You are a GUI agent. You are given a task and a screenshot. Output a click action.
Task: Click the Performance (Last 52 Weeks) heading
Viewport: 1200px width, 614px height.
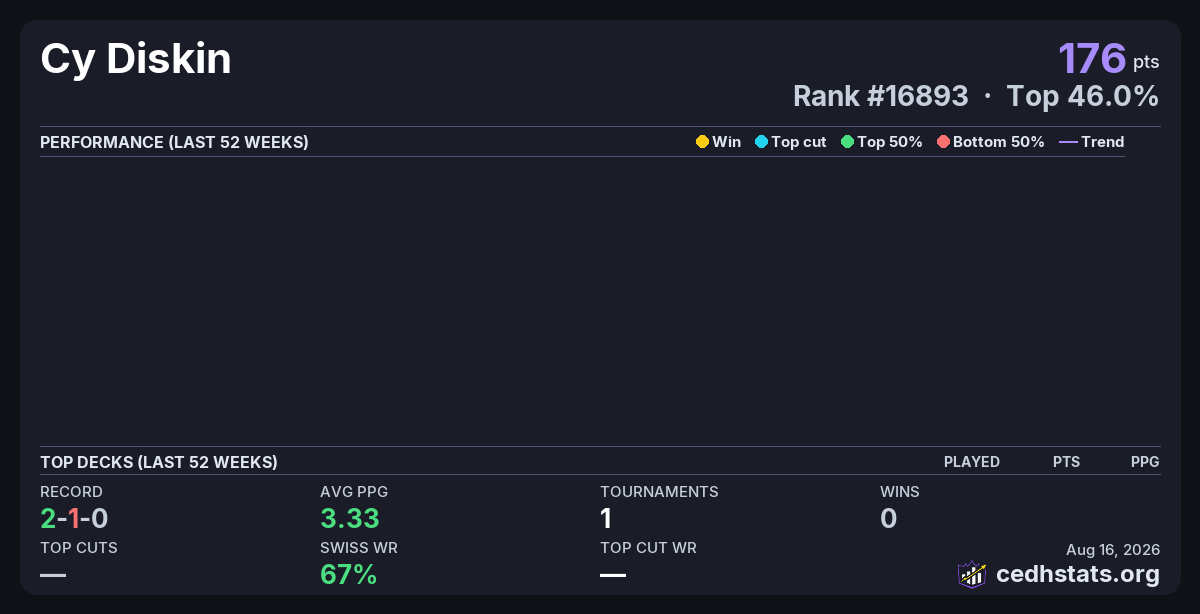174,142
